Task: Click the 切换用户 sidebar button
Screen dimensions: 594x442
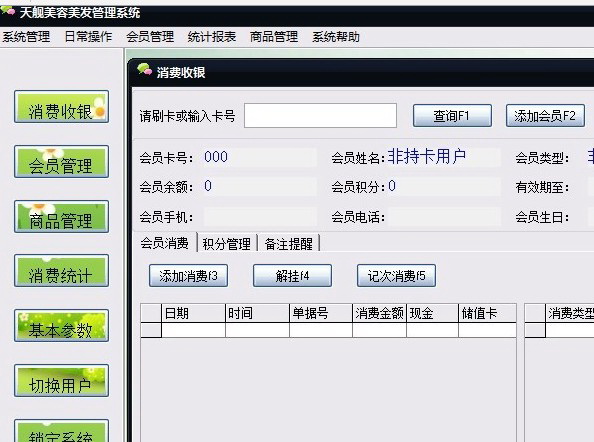Action: point(61,381)
